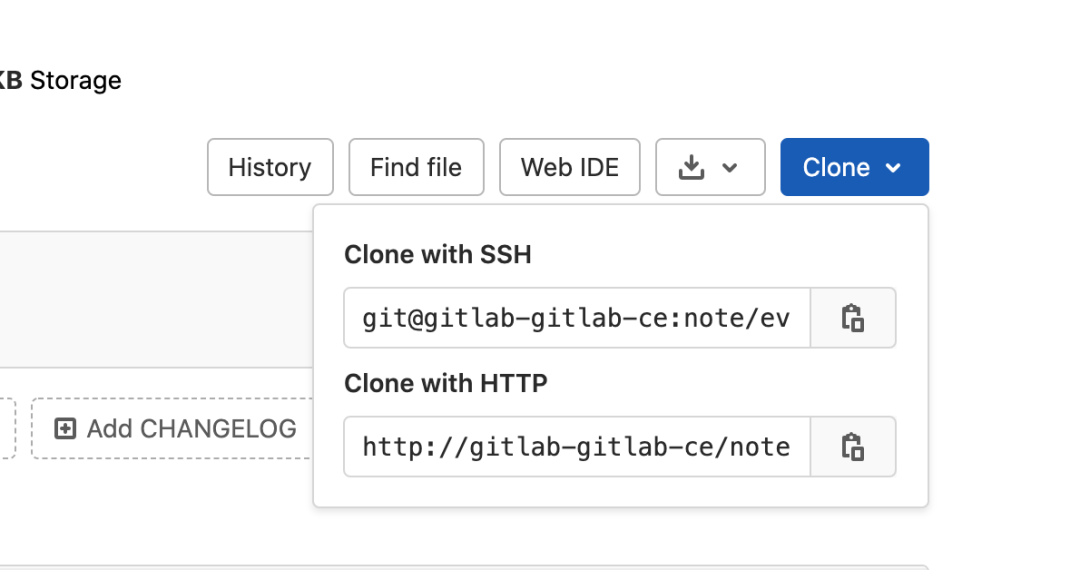The width and height of the screenshot is (1080, 570).
Task: Launch the Web IDE
Action: coord(569,167)
